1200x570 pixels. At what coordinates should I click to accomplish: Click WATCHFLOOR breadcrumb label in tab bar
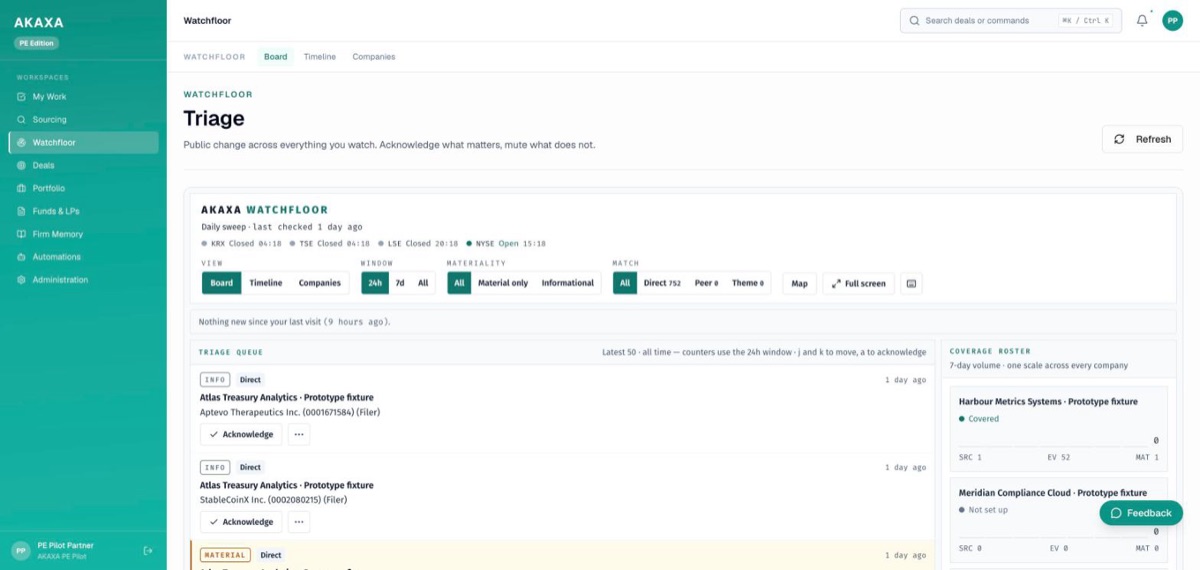point(214,57)
